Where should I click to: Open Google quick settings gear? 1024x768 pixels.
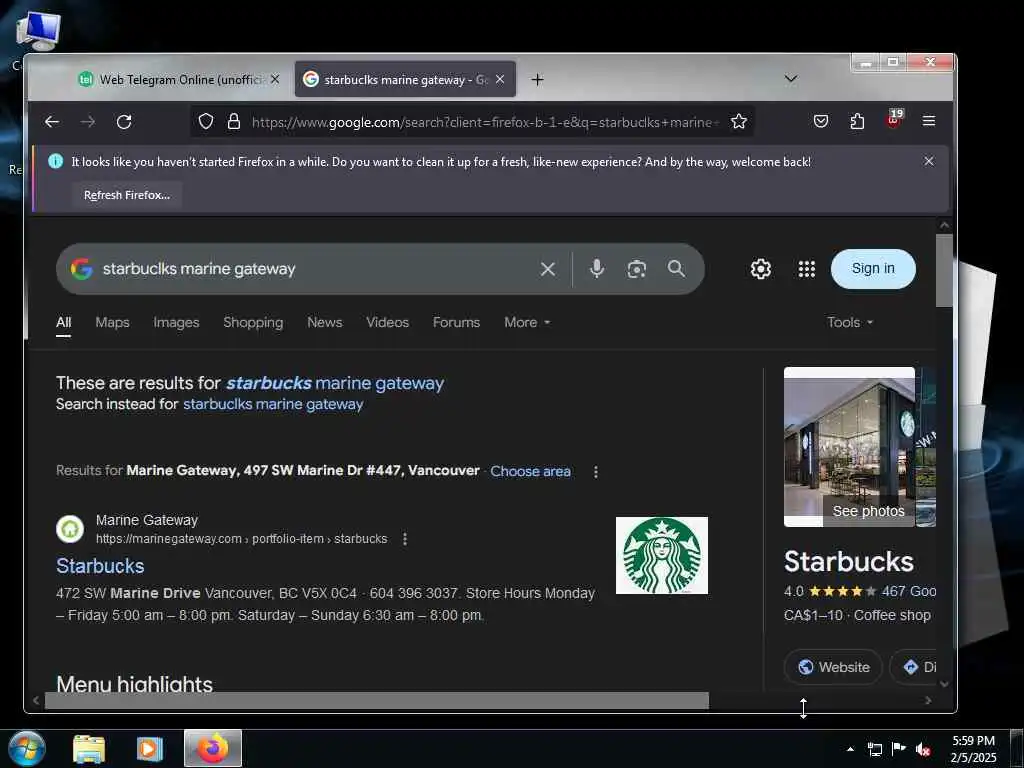click(761, 269)
